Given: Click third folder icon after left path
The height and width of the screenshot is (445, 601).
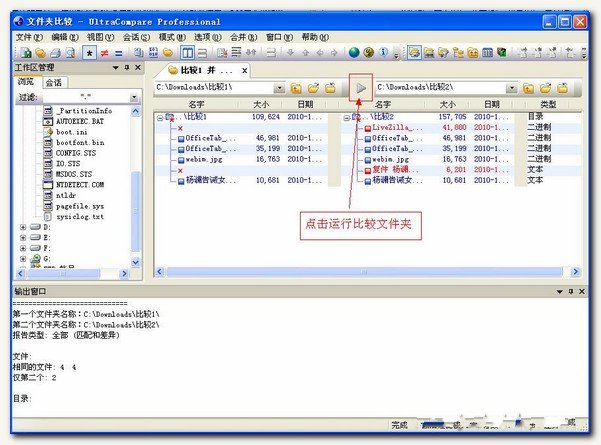Looking at the screenshot, I should 330,88.
